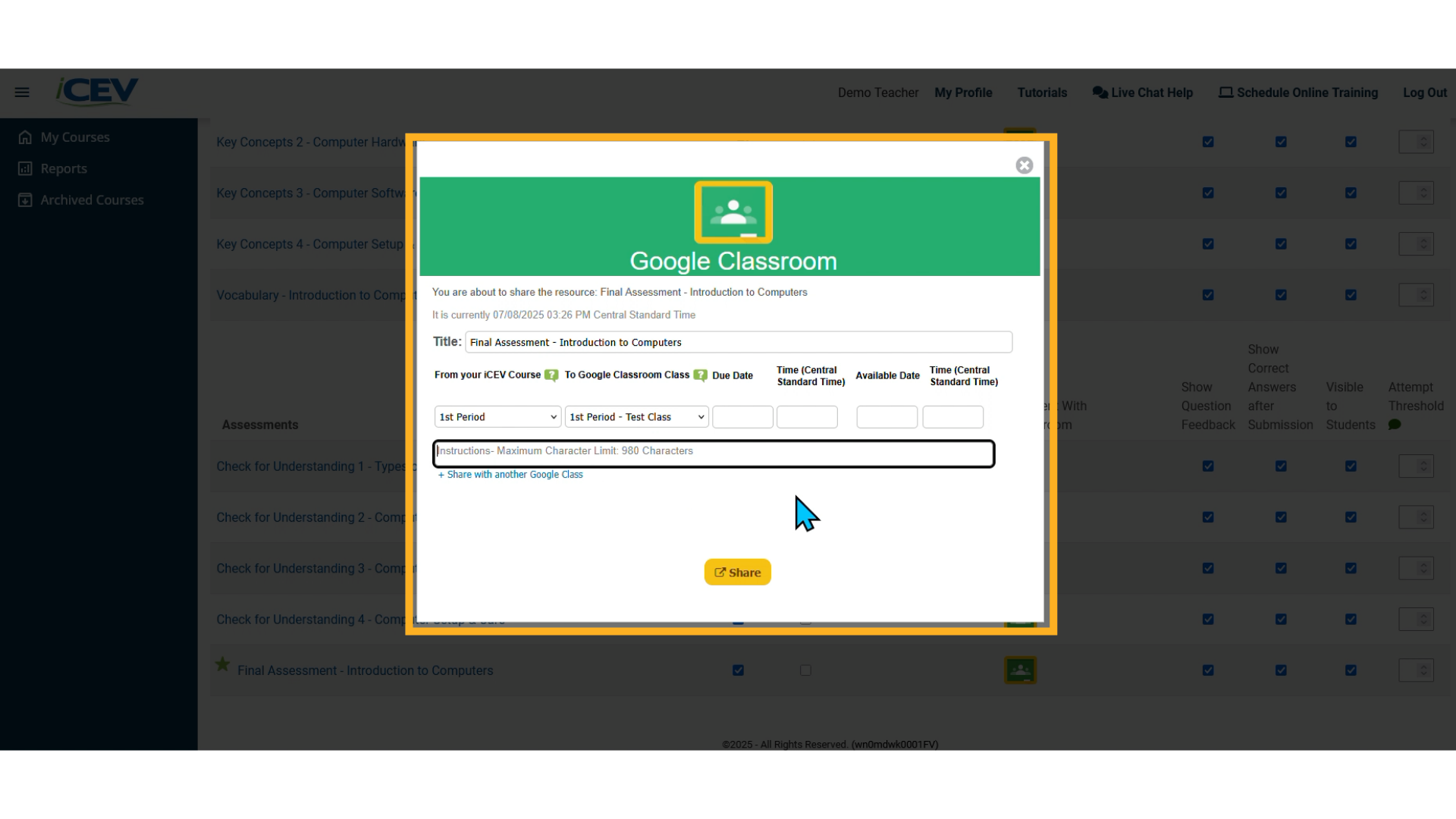Click the Archived Courses icon in the sidebar
Viewport: 1456px width, 819px height.
tap(25, 200)
